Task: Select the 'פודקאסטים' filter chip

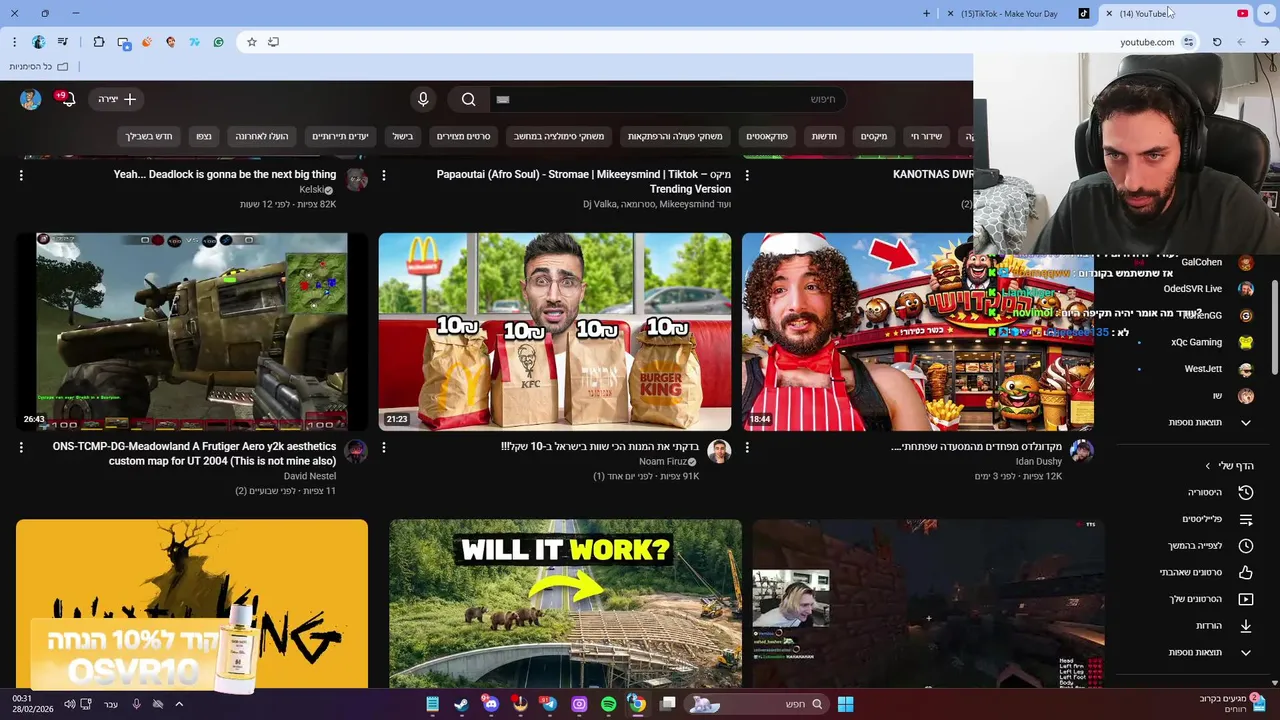Action: pos(767,136)
